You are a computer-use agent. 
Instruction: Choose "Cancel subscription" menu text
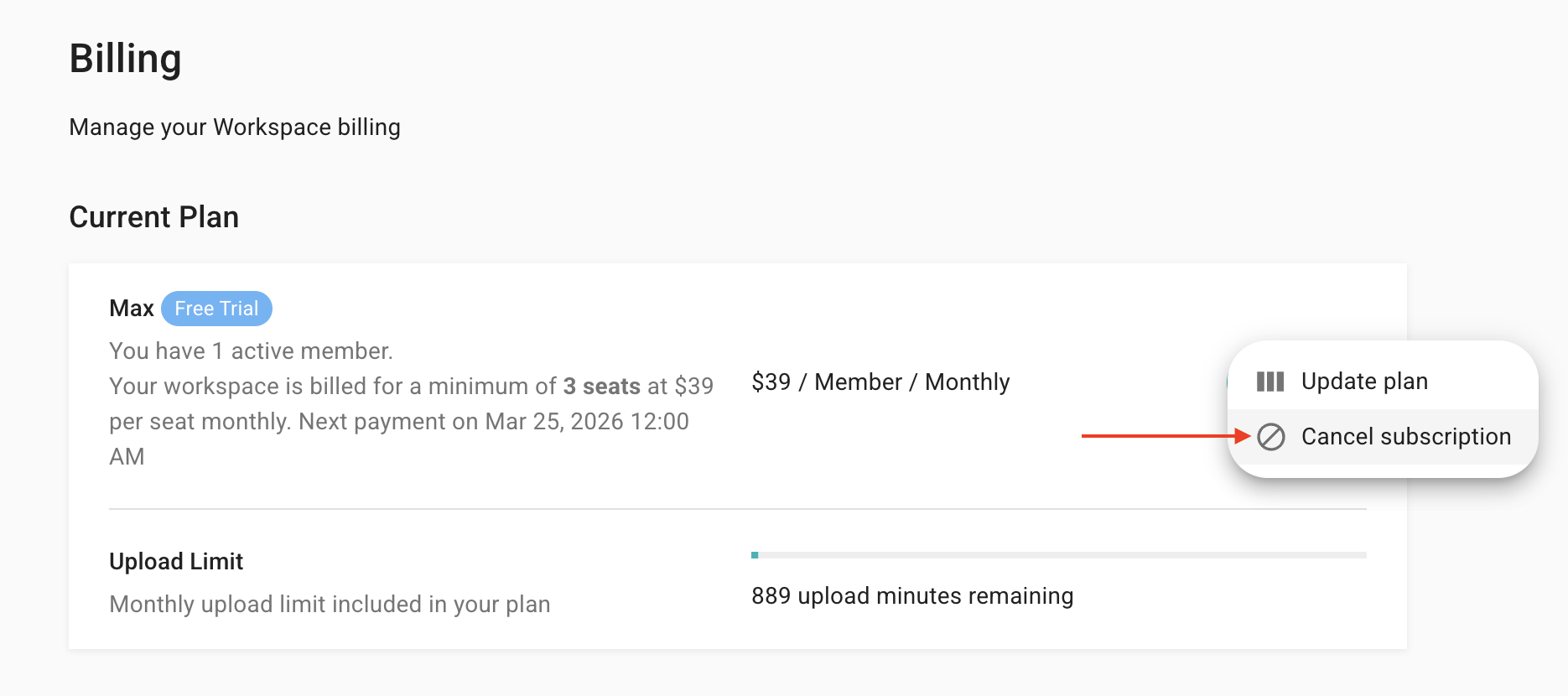(1406, 437)
